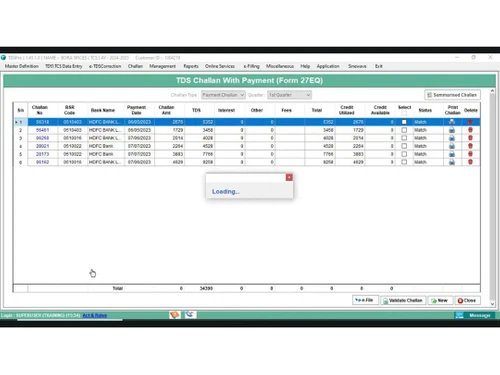Open the Application menu
The image size is (500, 375).
tap(328, 66)
